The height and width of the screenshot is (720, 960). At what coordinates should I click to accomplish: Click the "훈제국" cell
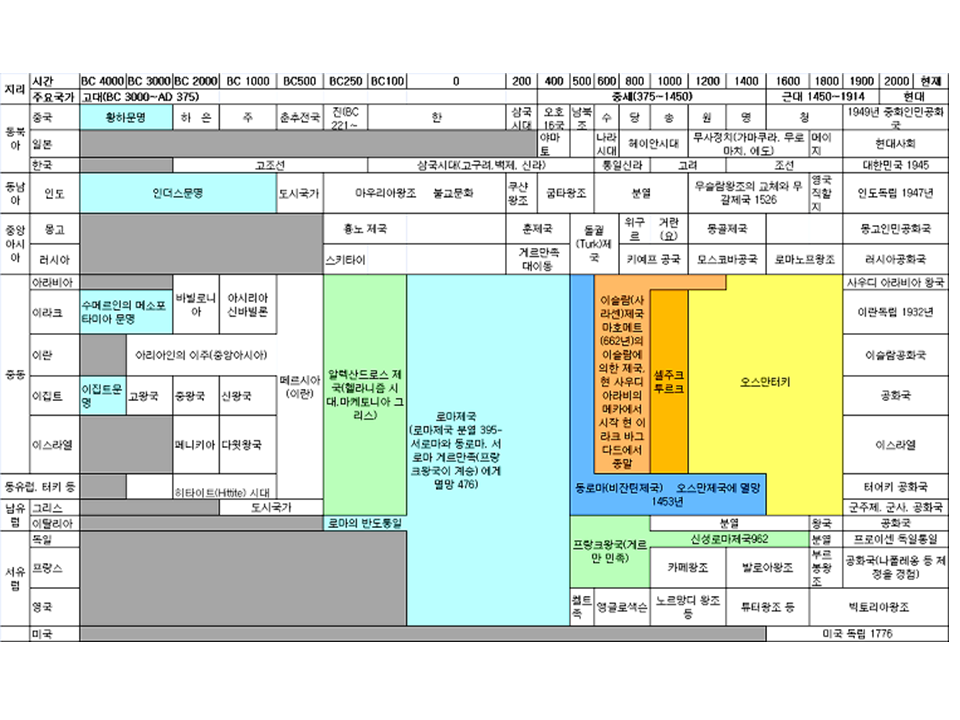tap(538, 229)
